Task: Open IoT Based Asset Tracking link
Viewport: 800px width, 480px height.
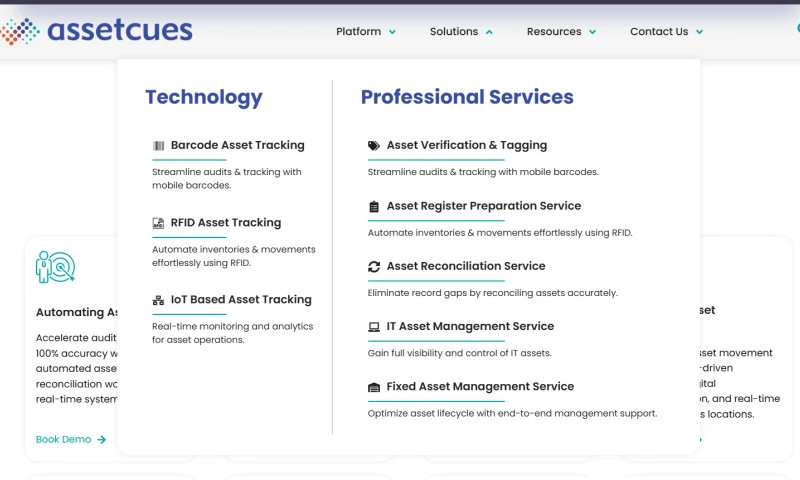Action: click(x=241, y=300)
